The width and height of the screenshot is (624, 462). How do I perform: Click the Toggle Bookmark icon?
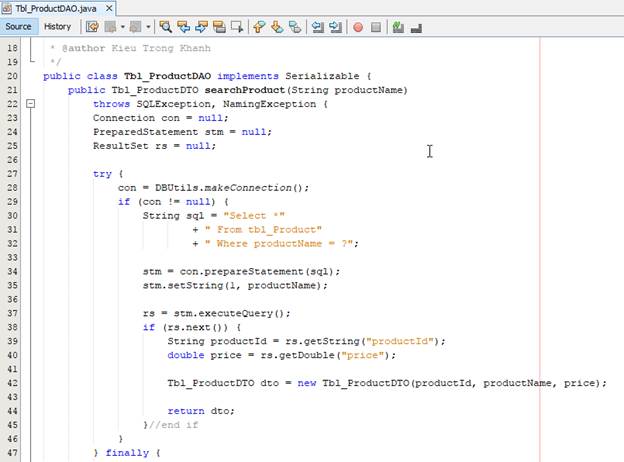click(x=295, y=27)
